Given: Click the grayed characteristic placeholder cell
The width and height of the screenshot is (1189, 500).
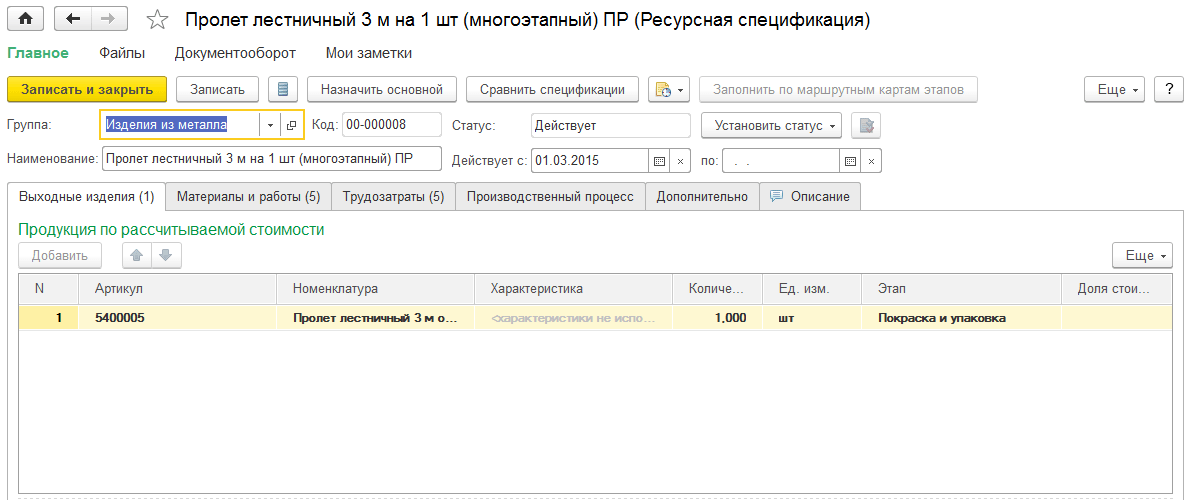Looking at the screenshot, I should 573,319.
